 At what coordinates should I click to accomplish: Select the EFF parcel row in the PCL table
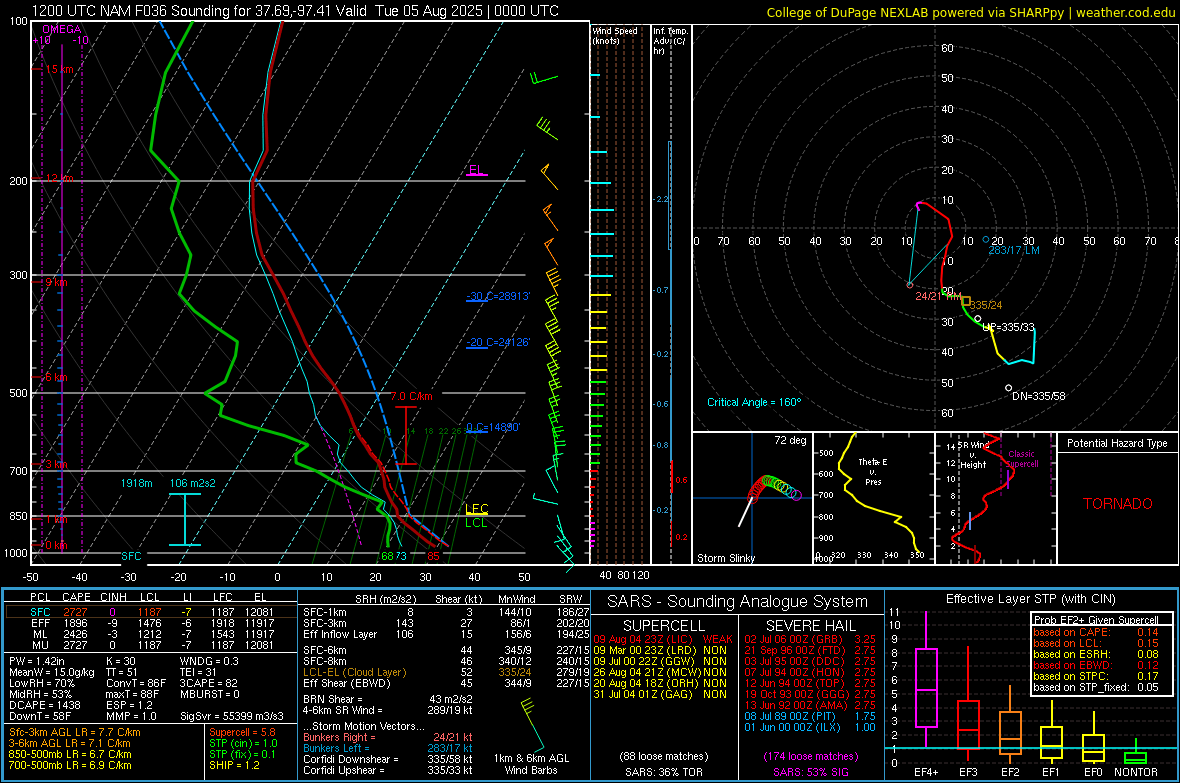(x=151, y=623)
